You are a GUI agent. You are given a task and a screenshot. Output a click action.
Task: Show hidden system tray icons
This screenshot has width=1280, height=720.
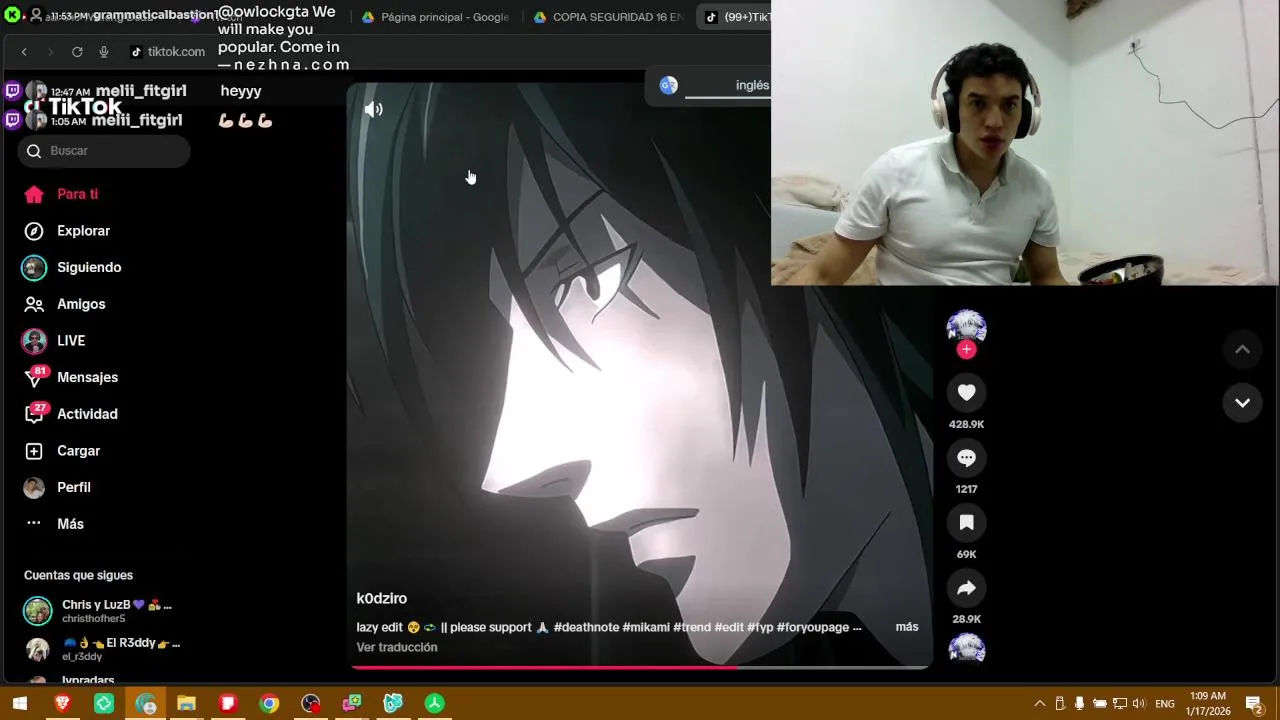(x=1039, y=704)
